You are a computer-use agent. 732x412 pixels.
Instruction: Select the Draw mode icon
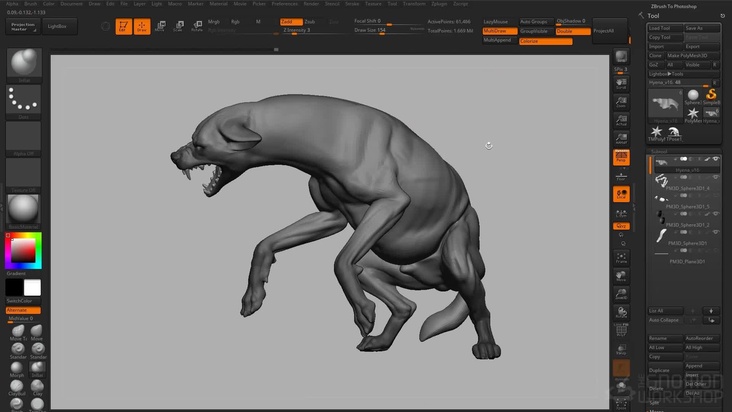pyautogui.click(x=142, y=26)
